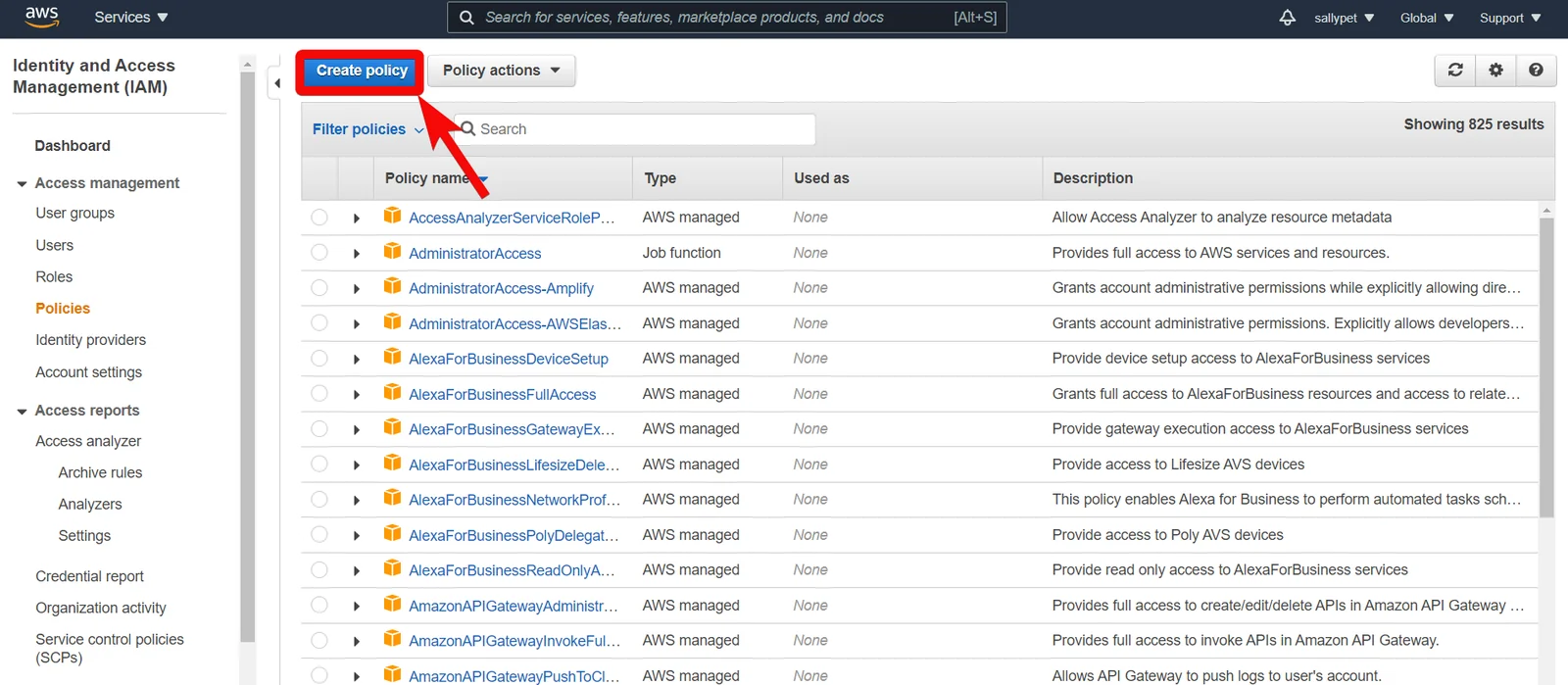This screenshot has width=1568, height=685.
Task: Click the top services search box
Action: tap(727, 18)
